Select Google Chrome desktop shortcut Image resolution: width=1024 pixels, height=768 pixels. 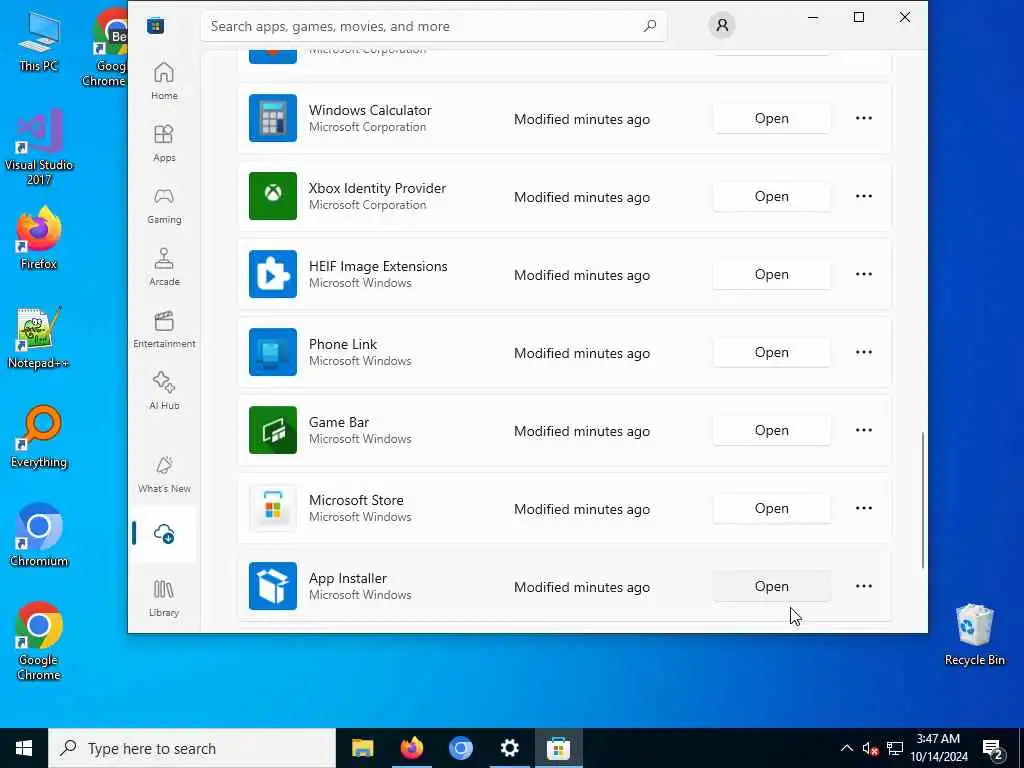point(39,641)
